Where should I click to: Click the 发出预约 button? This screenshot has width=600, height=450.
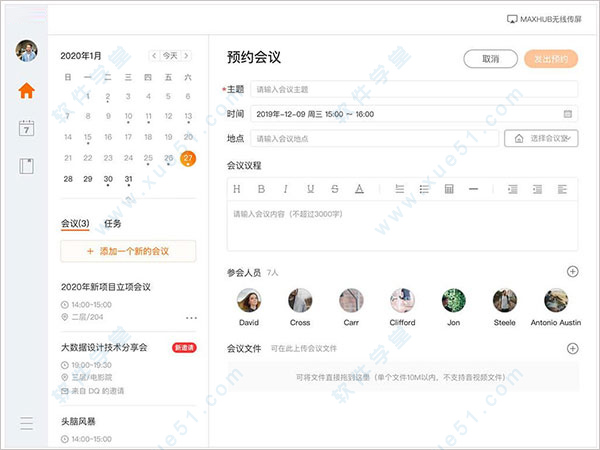551,59
